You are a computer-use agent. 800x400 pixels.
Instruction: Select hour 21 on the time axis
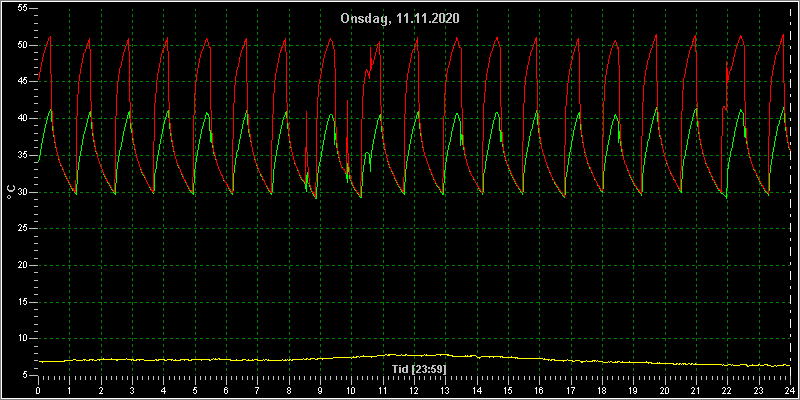[696, 389]
